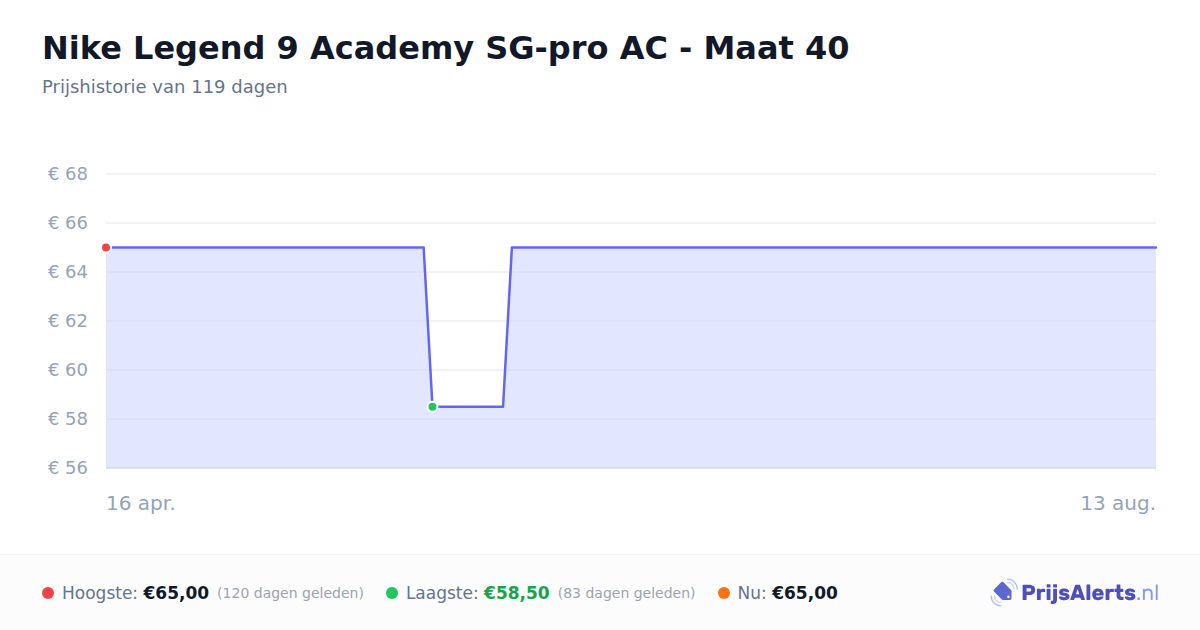Click the orange Nu legend dot

click(x=724, y=593)
